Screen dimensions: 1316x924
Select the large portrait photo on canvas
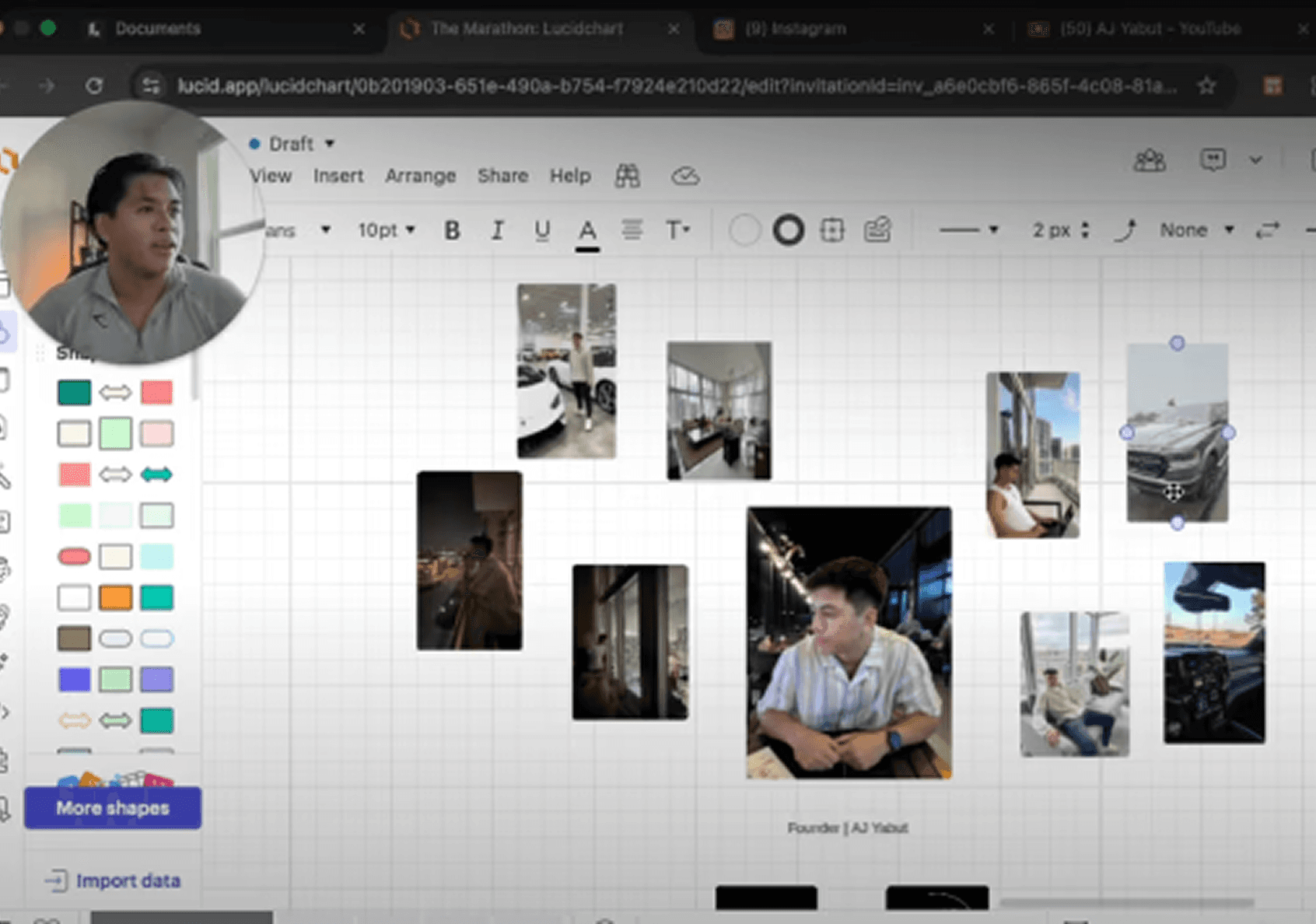(x=849, y=642)
